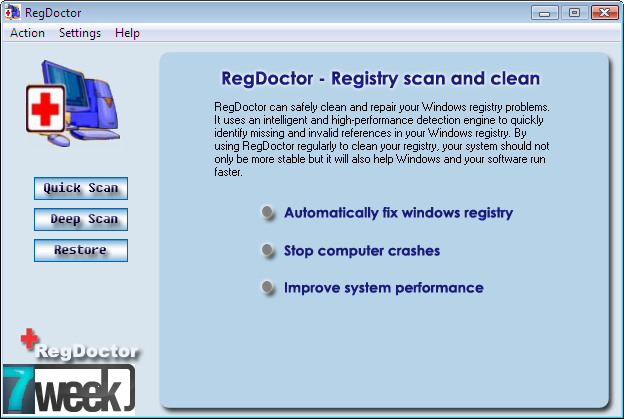
Task: Minimize the RegDoctor window
Action: coord(545,13)
